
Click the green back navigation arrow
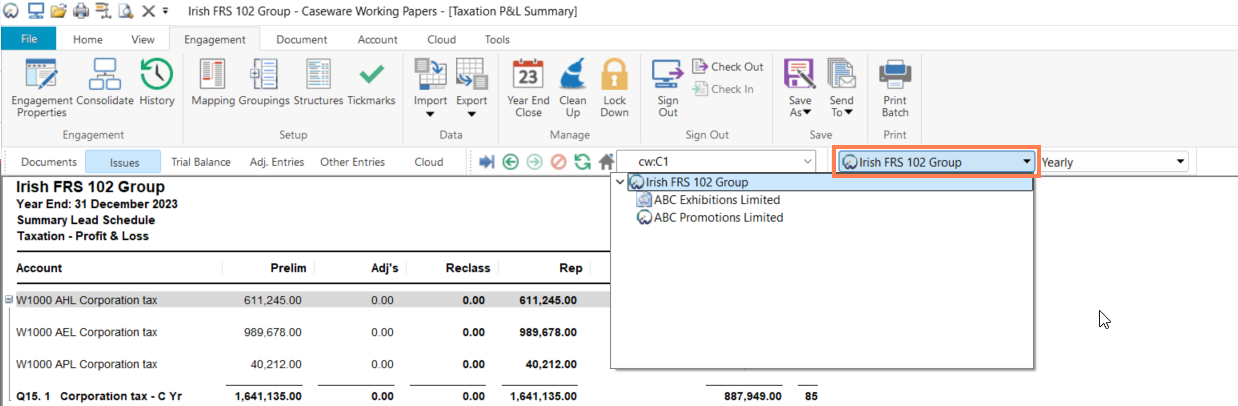511,162
